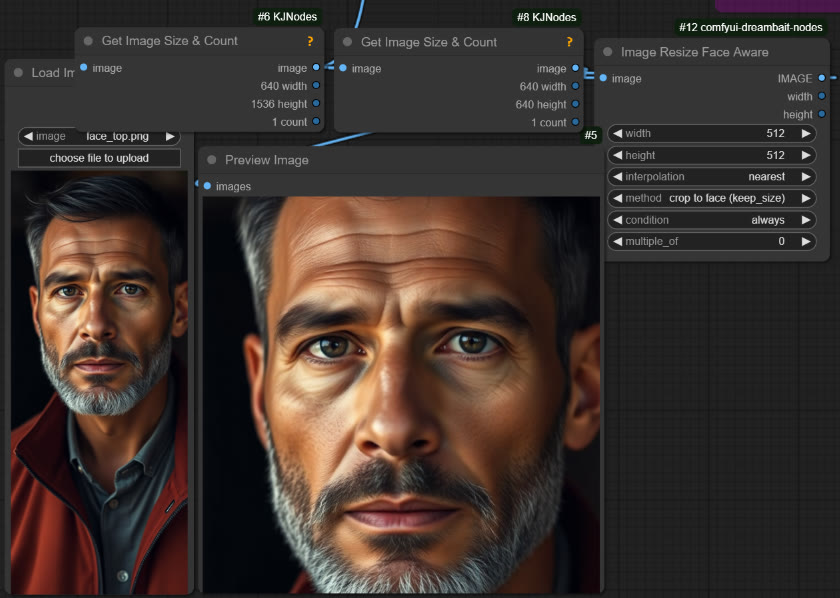The width and height of the screenshot is (840, 598).
Task: Select next method option
Action: tap(806, 198)
